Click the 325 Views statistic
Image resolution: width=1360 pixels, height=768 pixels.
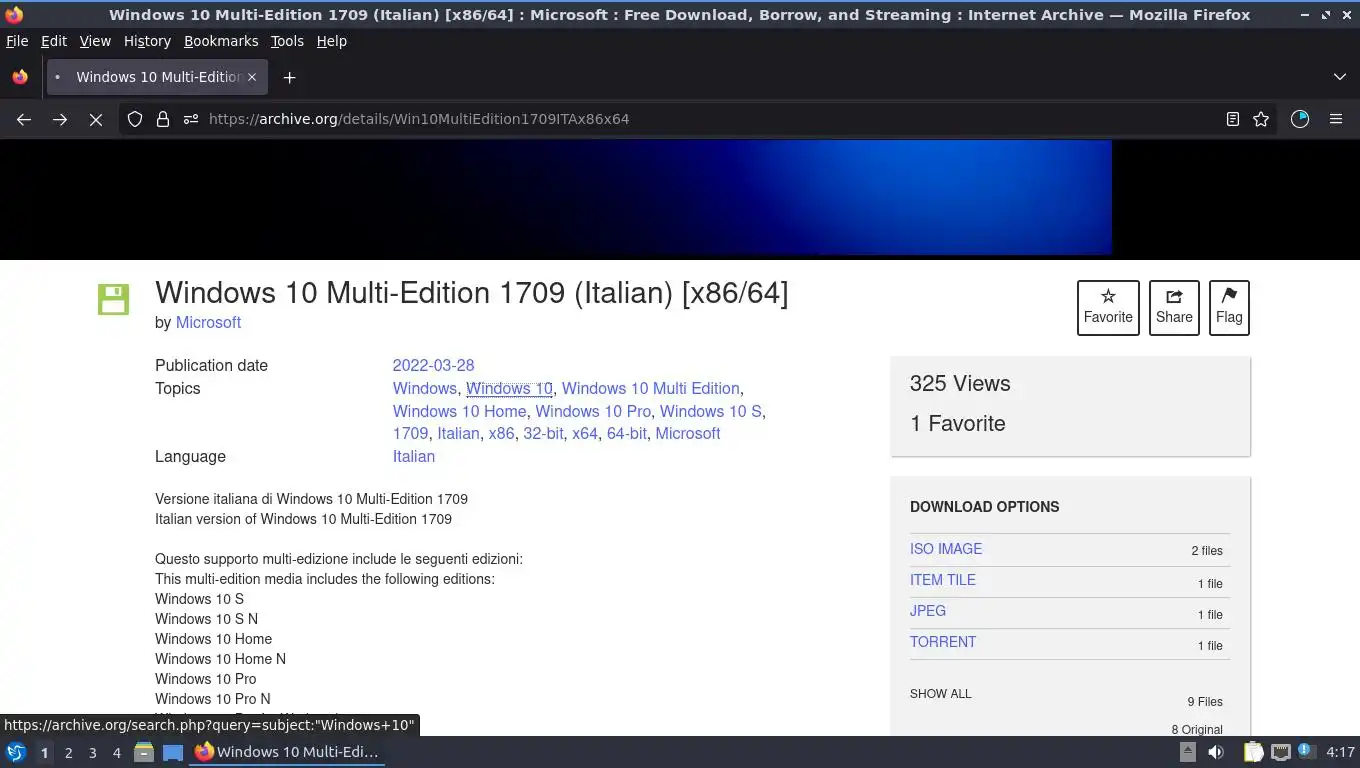tap(960, 383)
